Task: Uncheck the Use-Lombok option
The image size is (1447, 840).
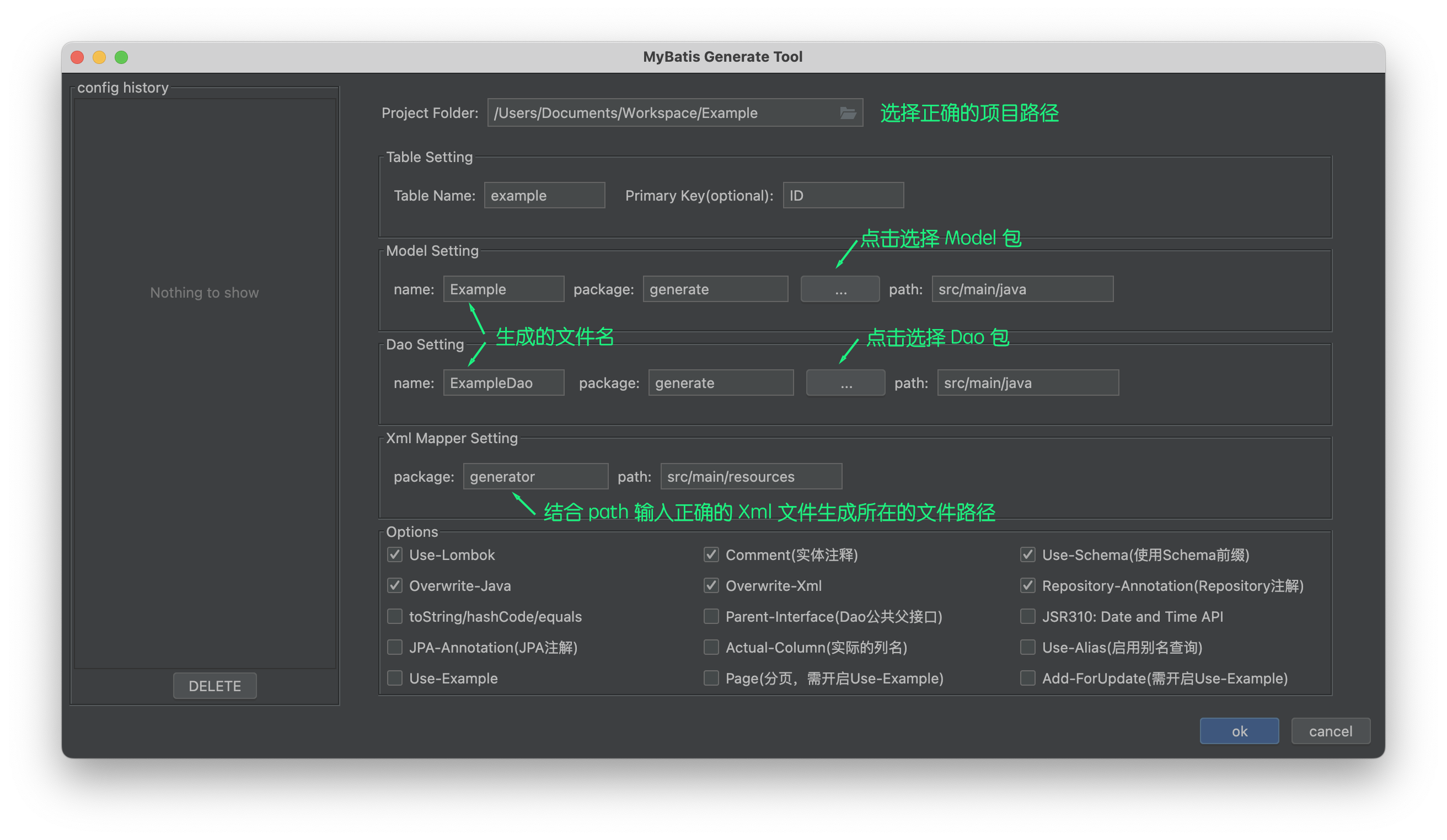Action: (x=394, y=555)
